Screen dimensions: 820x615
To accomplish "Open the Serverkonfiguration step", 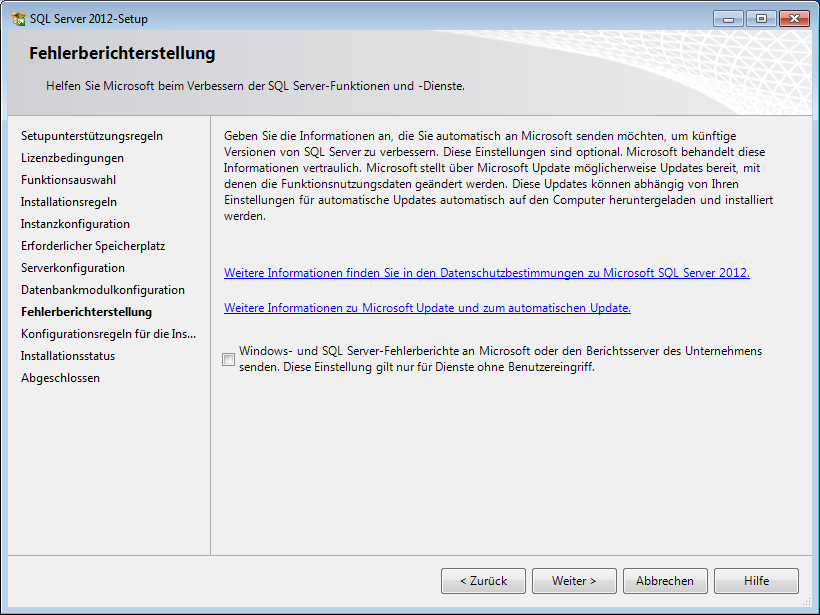I will (73, 268).
